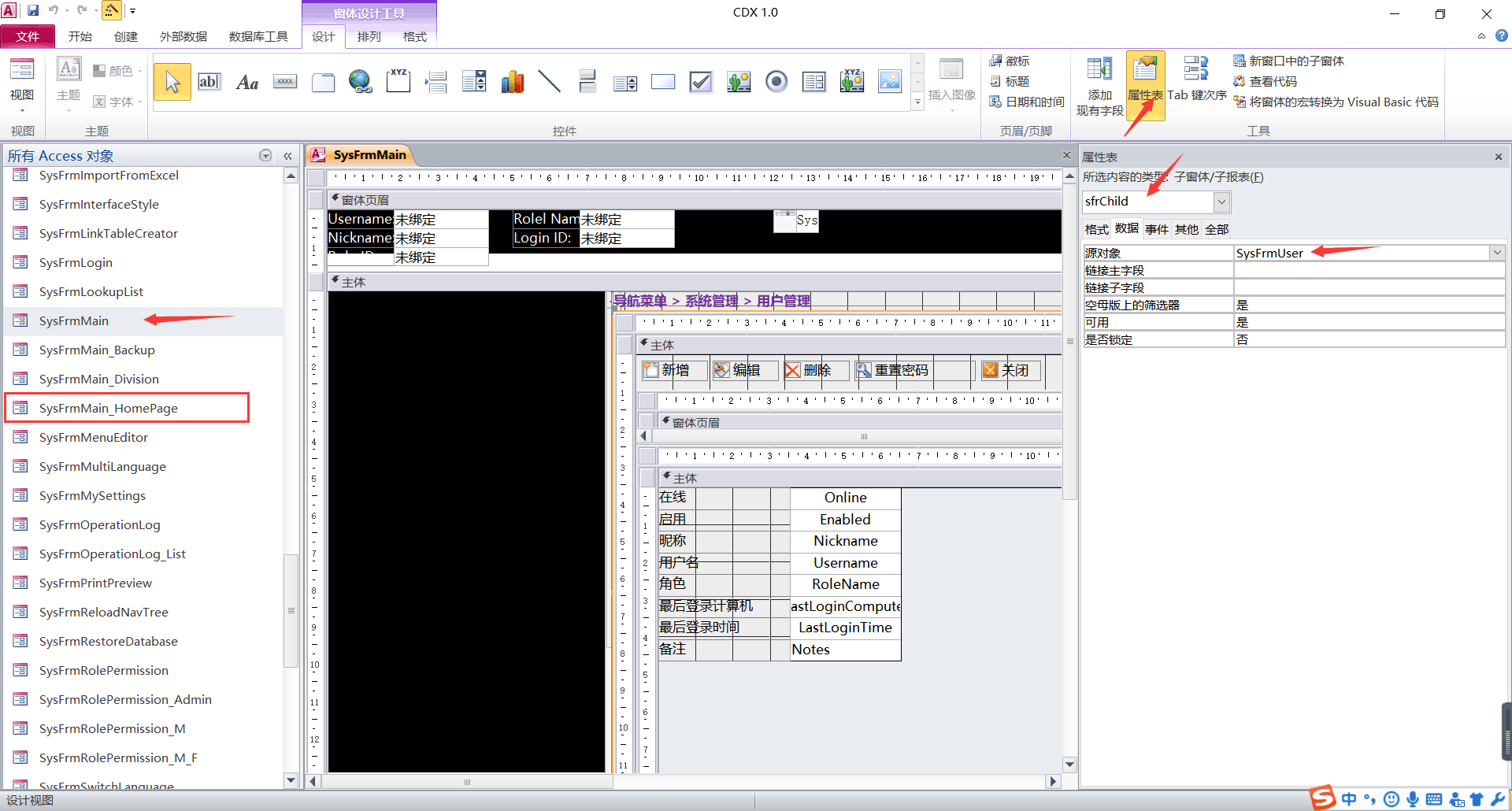Pick the Rectangle control

(x=663, y=82)
